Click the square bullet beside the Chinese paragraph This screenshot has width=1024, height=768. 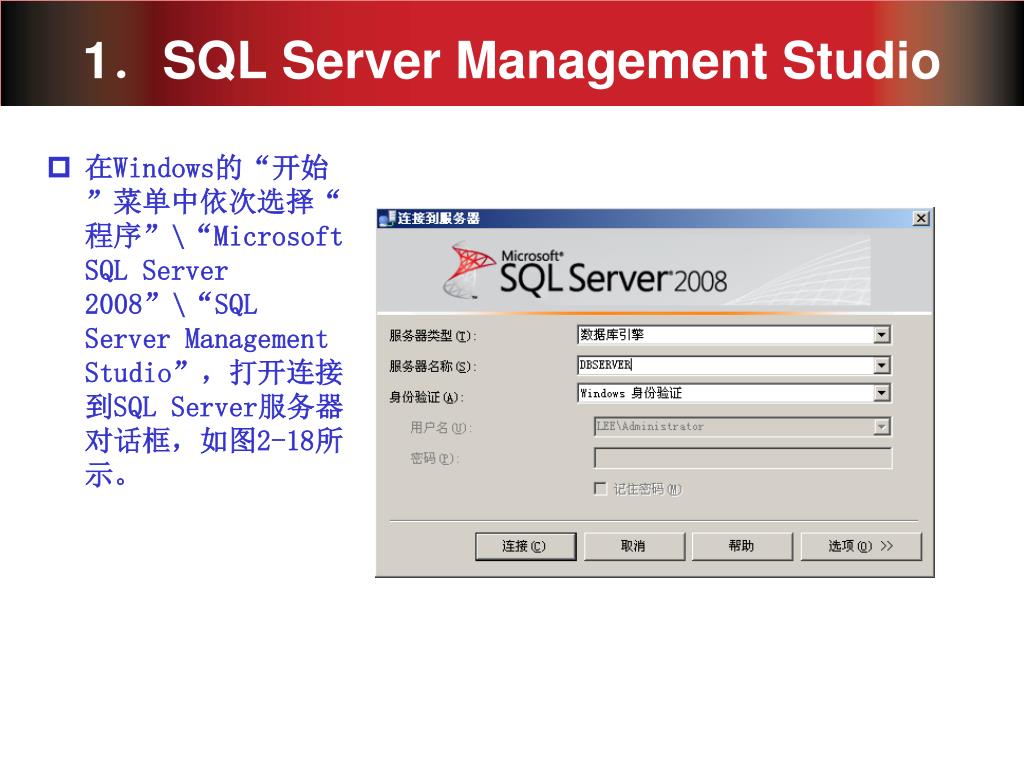pyautogui.click(x=59, y=167)
